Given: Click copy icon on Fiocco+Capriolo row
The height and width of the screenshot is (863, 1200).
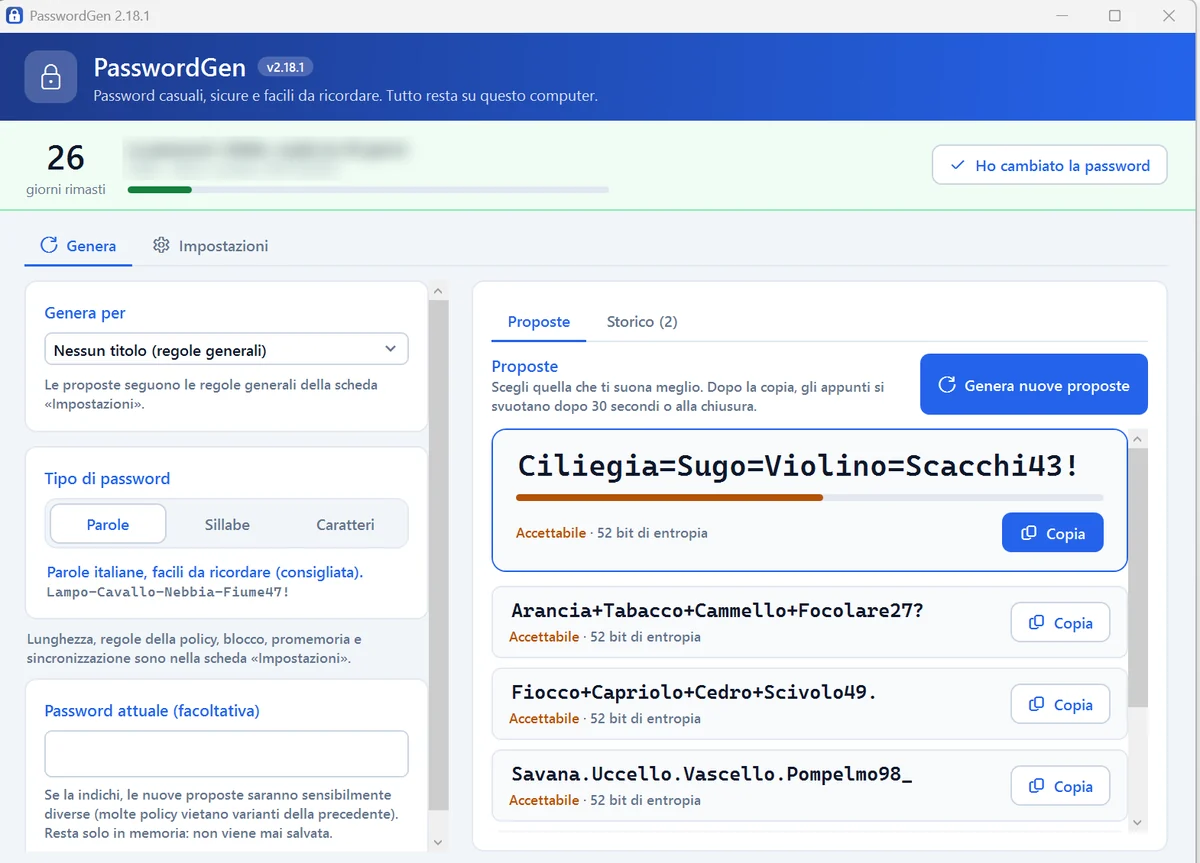Looking at the screenshot, I should 1036,705.
